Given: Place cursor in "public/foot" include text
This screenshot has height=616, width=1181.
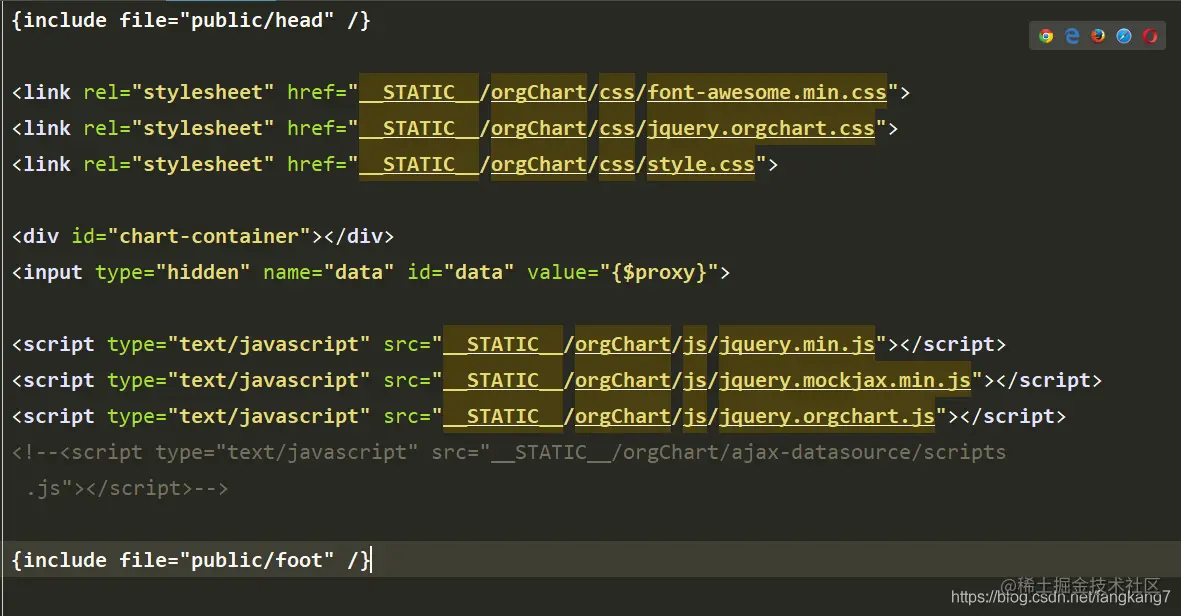Looking at the screenshot, I should [257, 560].
